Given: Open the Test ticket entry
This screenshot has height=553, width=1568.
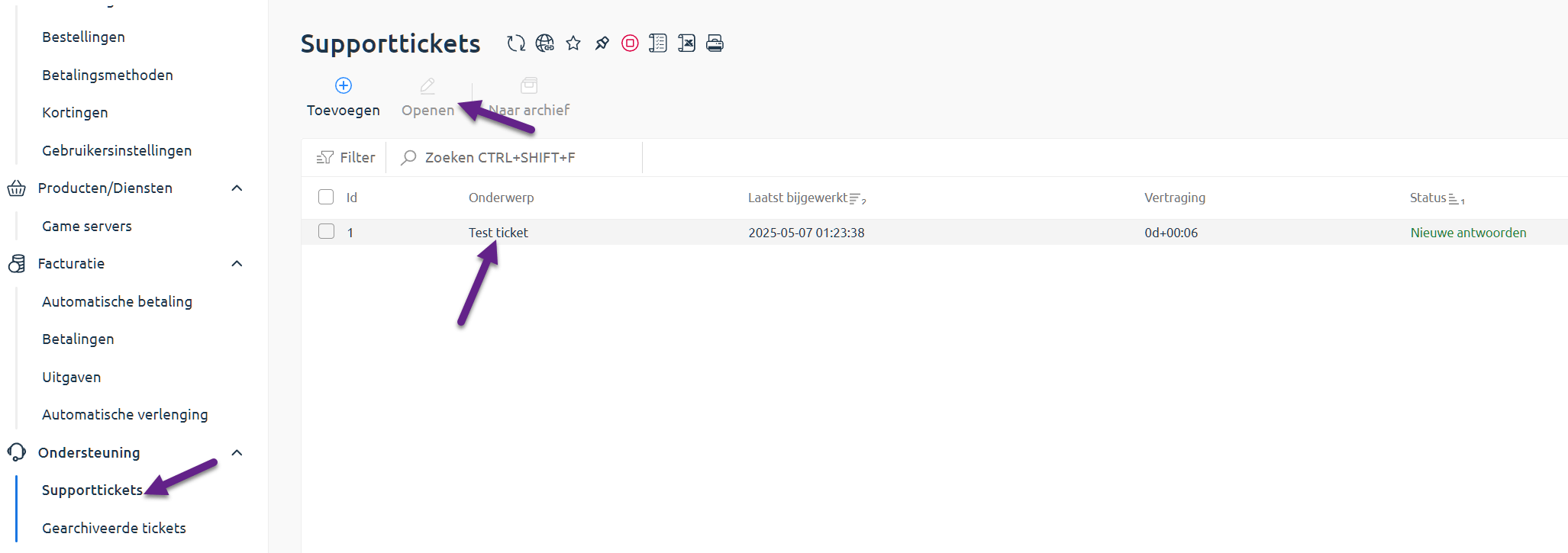Looking at the screenshot, I should pos(498,233).
